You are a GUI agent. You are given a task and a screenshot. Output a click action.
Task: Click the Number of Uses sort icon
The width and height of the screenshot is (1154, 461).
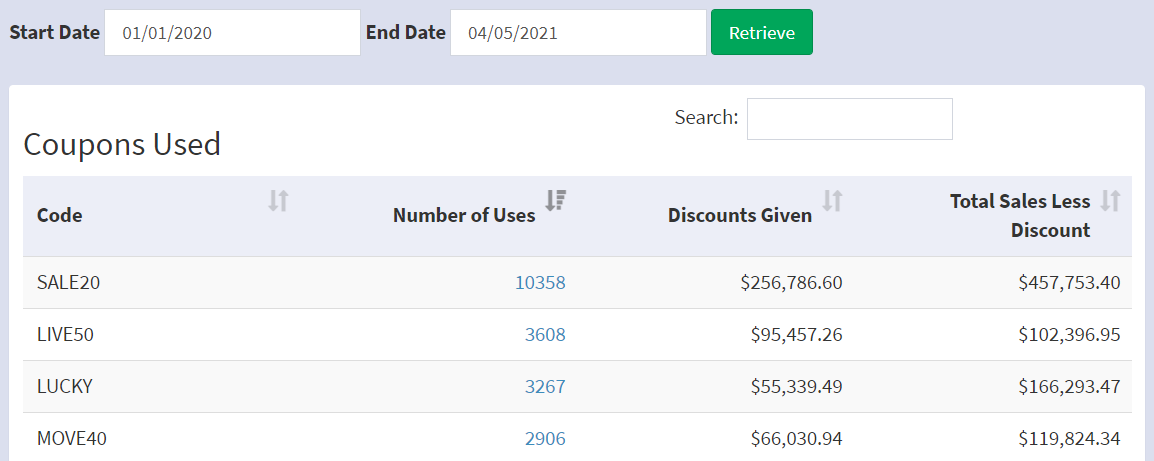point(556,200)
